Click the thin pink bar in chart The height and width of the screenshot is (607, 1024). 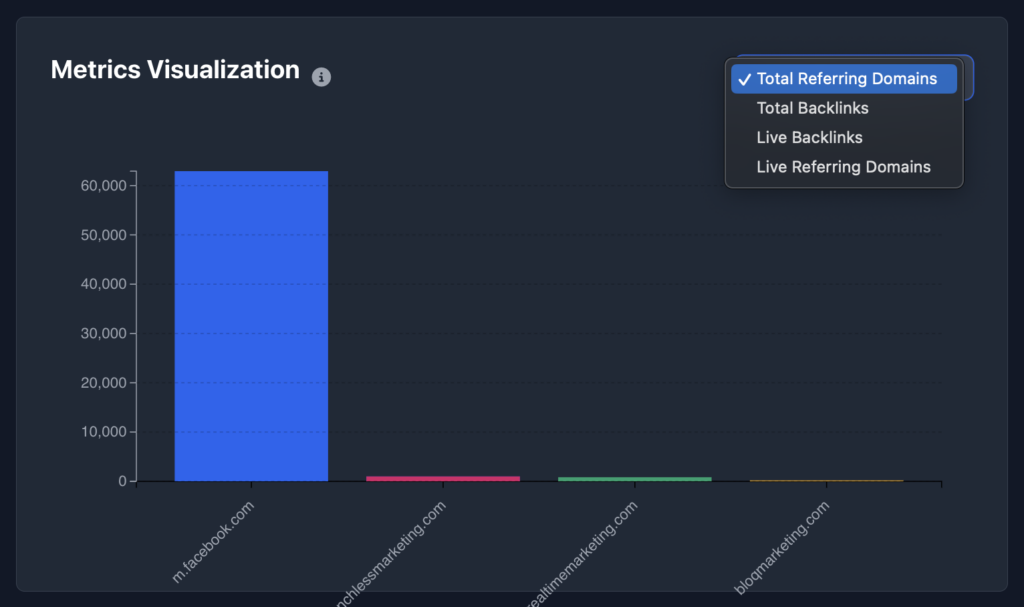(443, 478)
